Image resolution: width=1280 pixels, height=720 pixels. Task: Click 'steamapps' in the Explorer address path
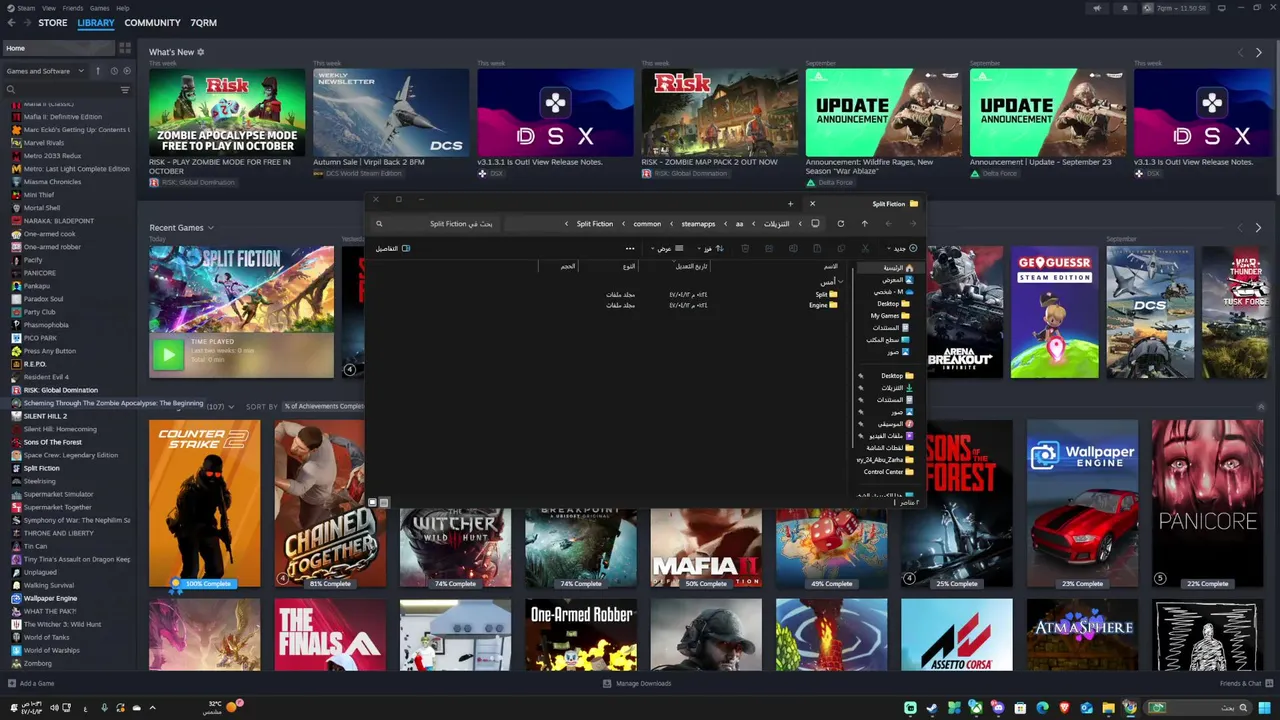click(x=698, y=224)
